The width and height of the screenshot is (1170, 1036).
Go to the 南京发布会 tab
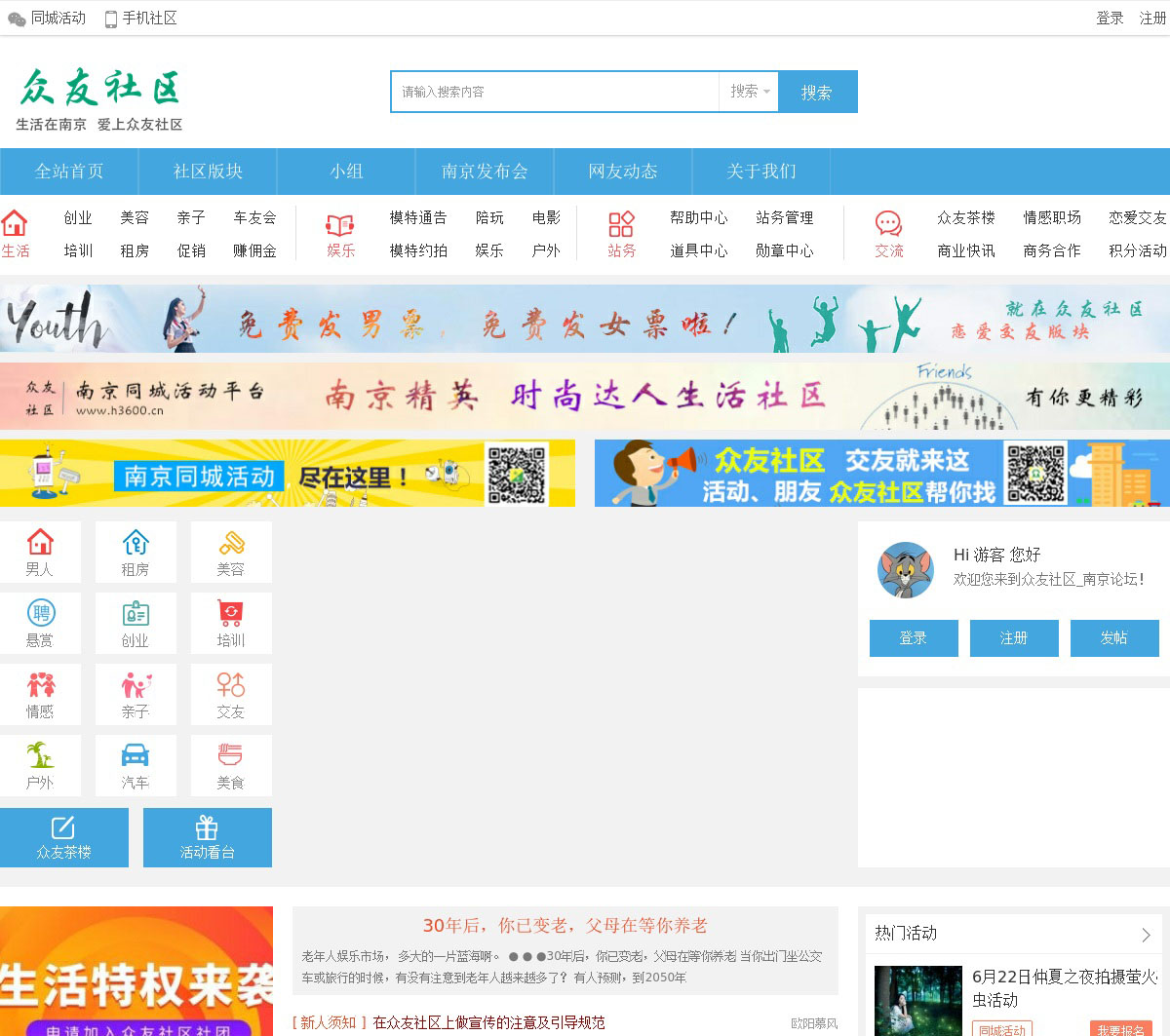pyautogui.click(x=485, y=172)
